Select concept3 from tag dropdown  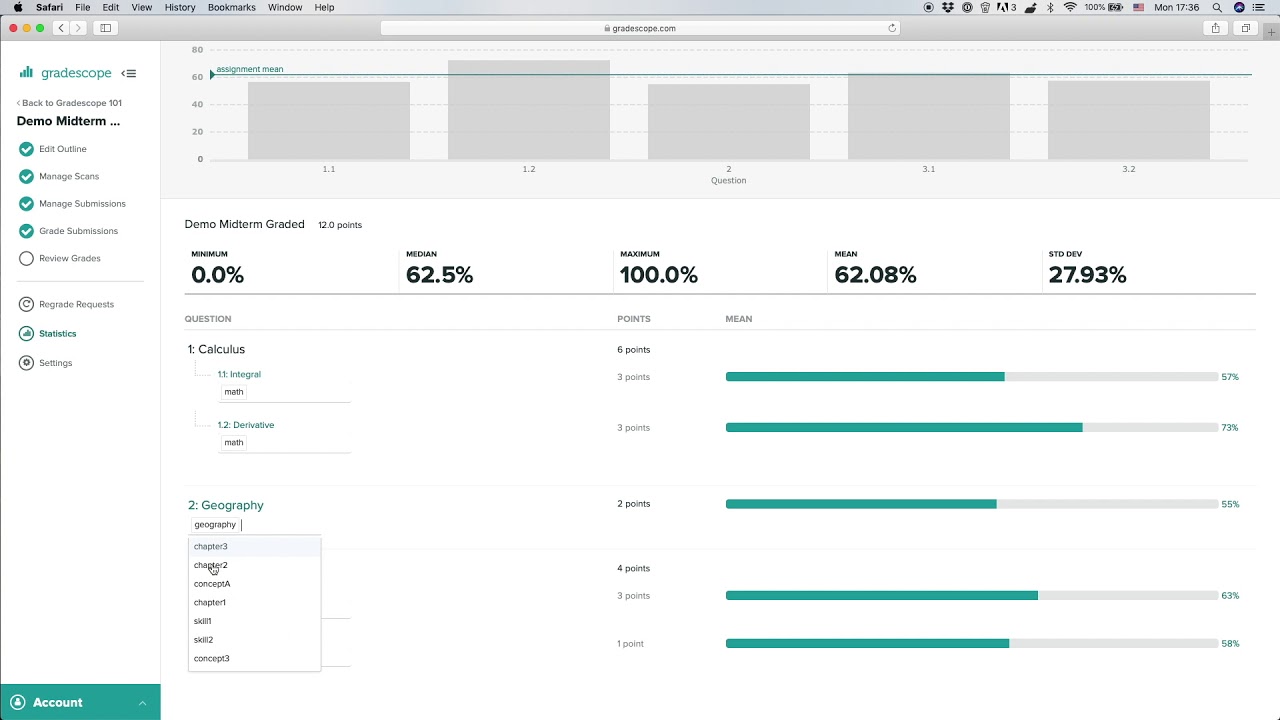254,659
